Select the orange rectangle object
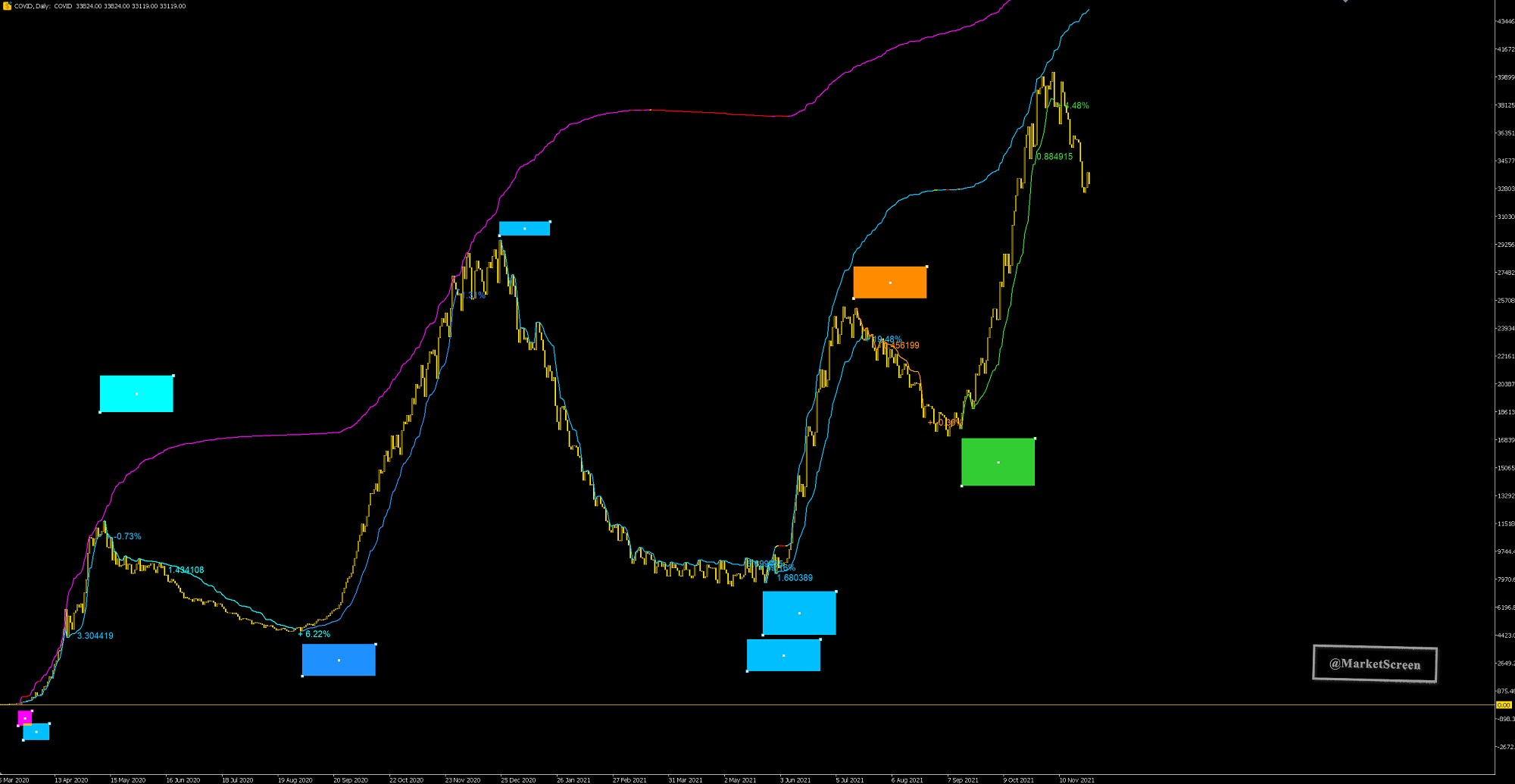This screenshot has height=784, width=1515. click(890, 283)
